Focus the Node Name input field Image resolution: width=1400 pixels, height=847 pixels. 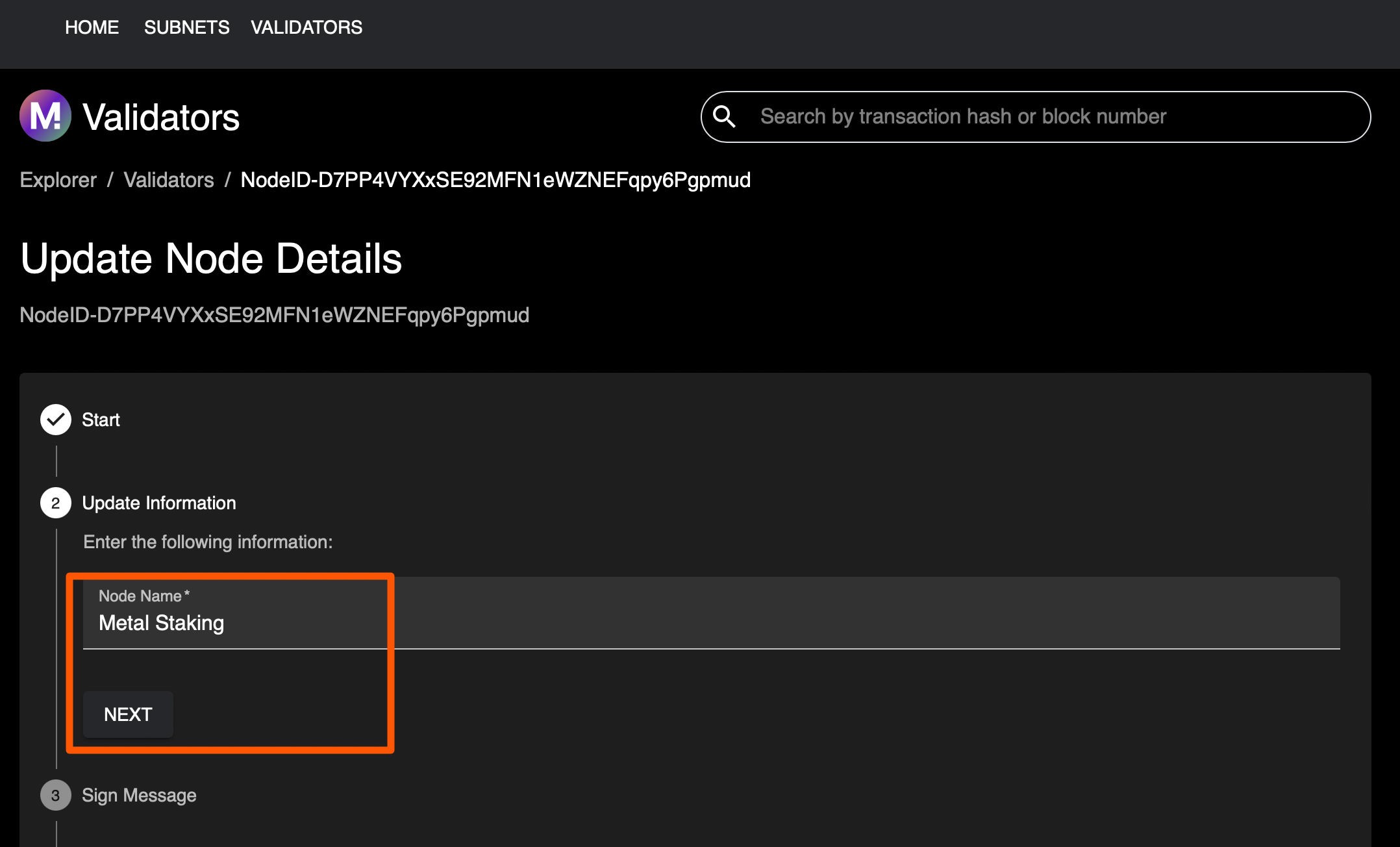tap(711, 623)
